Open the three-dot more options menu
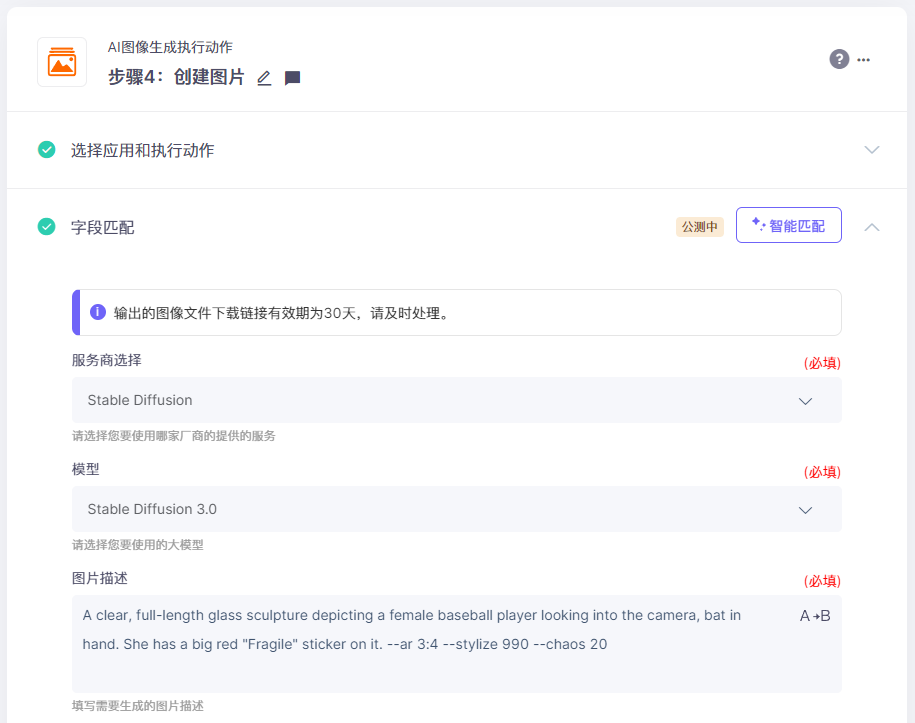 pyautogui.click(x=864, y=60)
